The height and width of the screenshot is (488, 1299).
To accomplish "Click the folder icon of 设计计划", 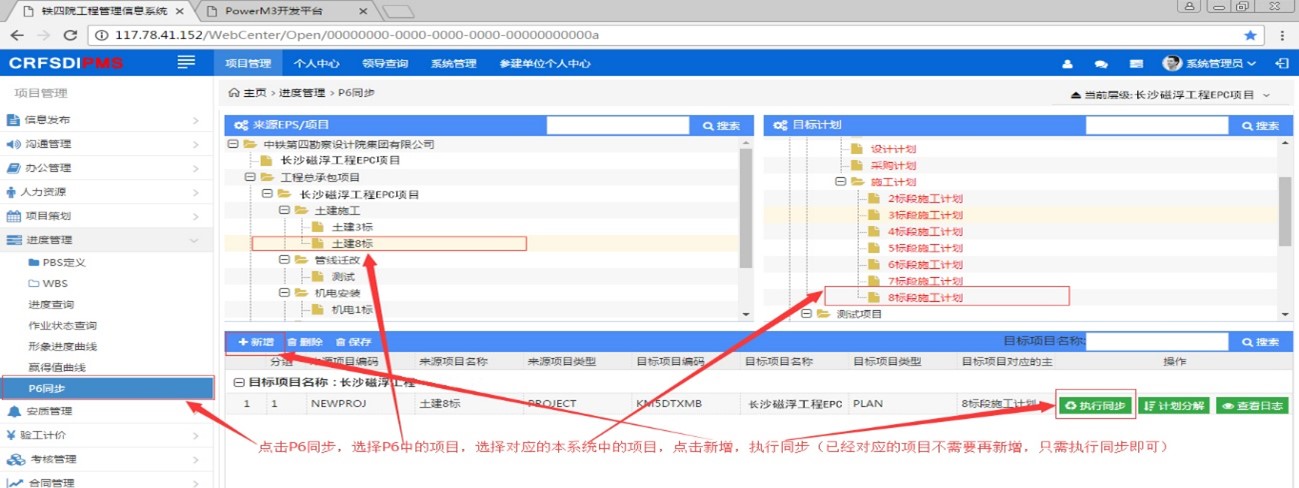I will point(856,149).
